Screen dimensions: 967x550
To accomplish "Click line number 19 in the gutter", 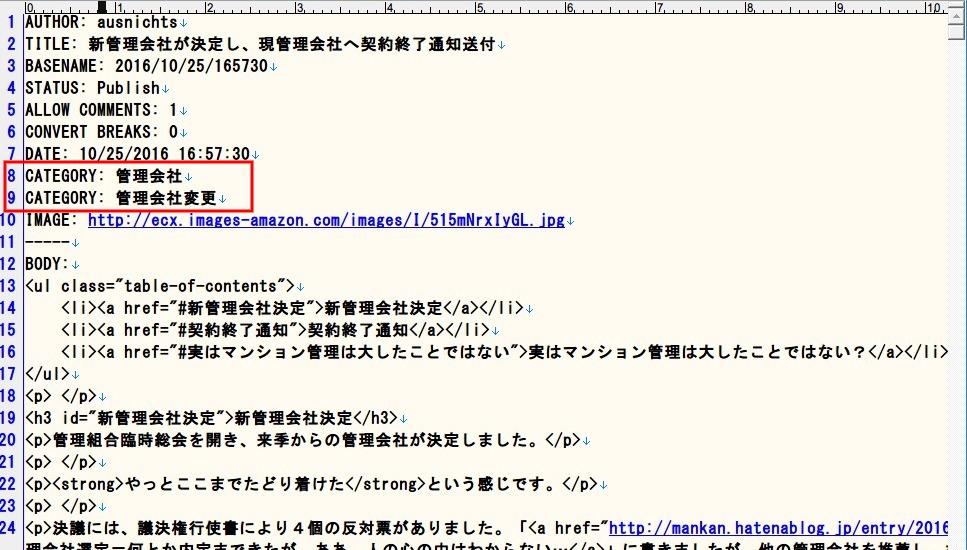I will pos(10,418).
